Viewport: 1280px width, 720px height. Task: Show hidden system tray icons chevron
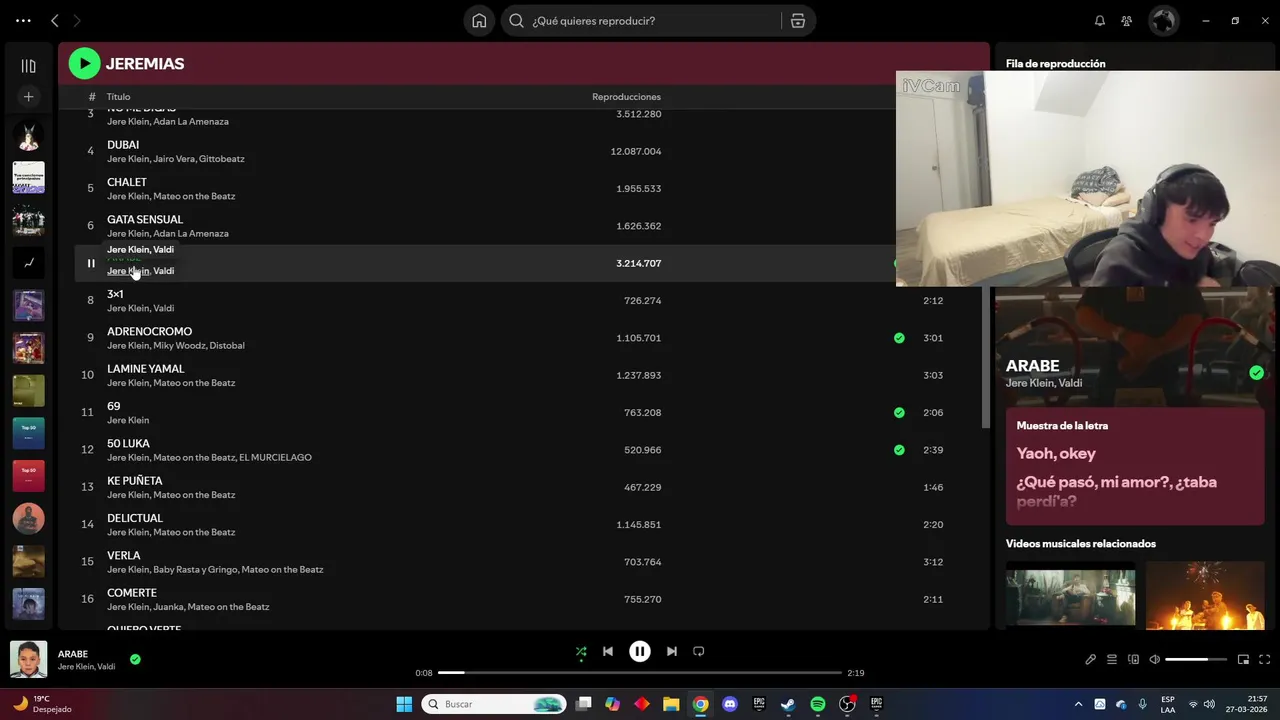(1078, 704)
